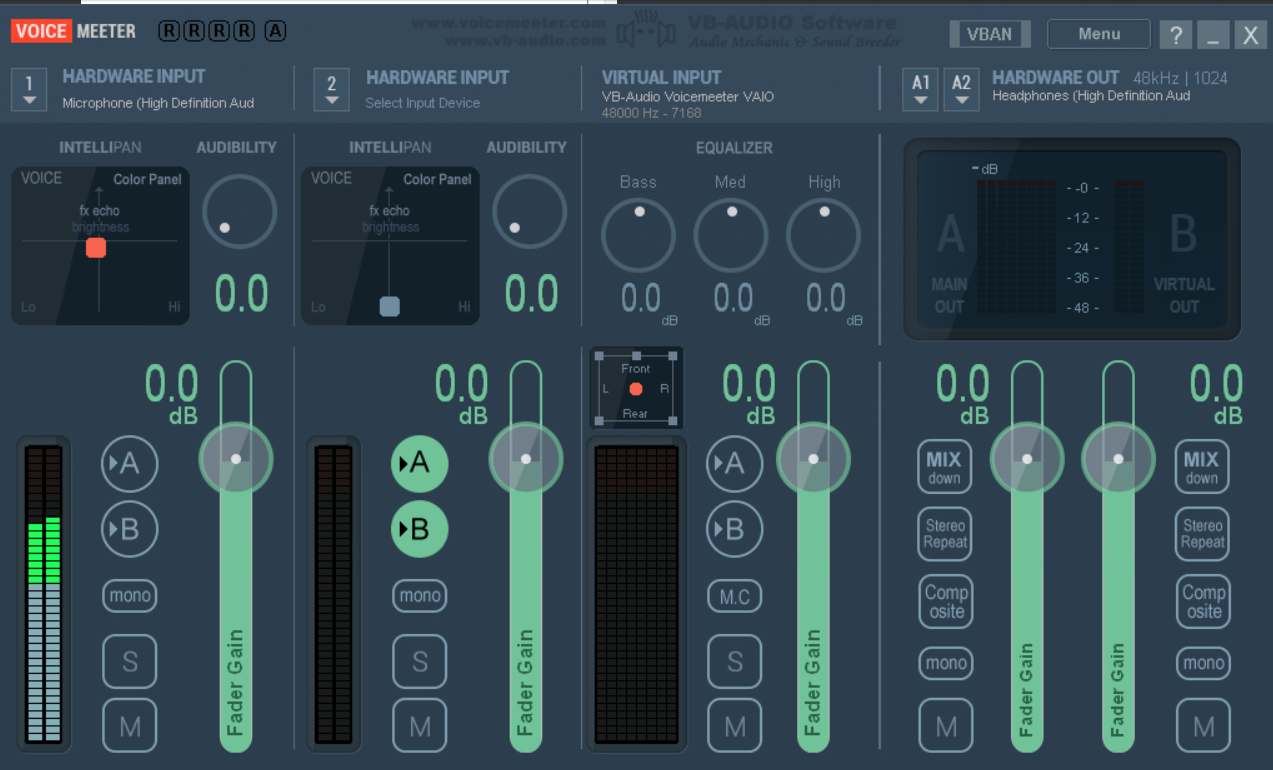Click Hardware Input 2 Fader Gain knob
The height and width of the screenshot is (770, 1273).
[526, 459]
